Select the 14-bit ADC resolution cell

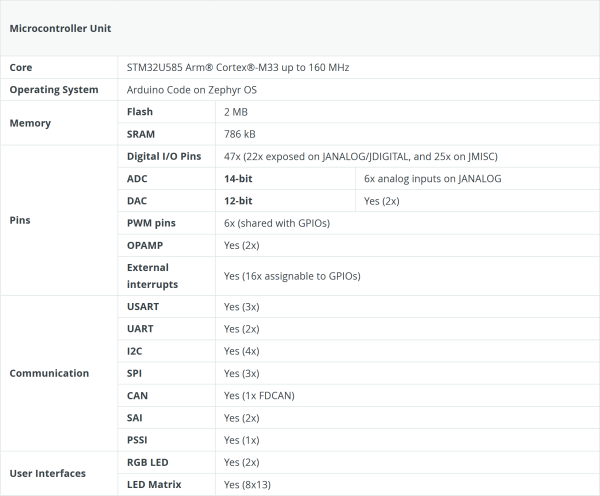[238, 179]
